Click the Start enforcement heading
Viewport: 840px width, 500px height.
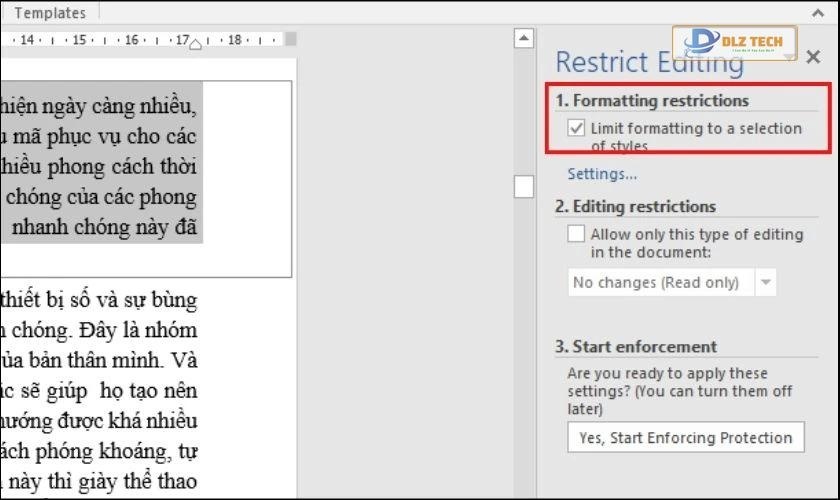tap(636, 347)
